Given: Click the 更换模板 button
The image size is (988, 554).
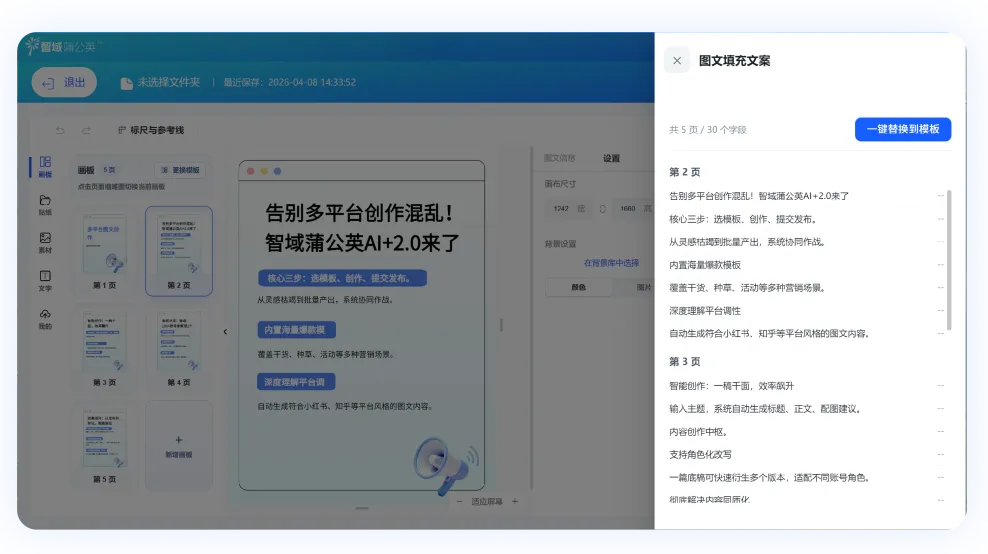Looking at the screenshot, I should 180,170.
